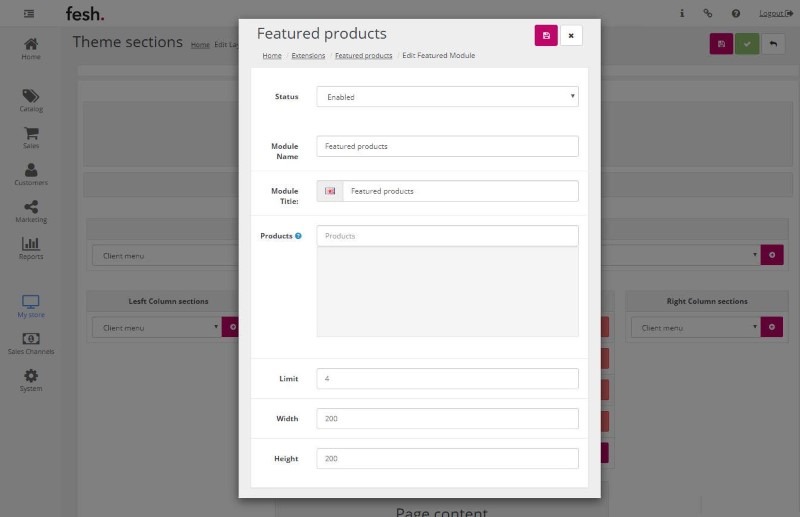The image size is (800, 517).
Task: Open the Left Column Client menu dropdown
Action: click(x=160, y=327)
